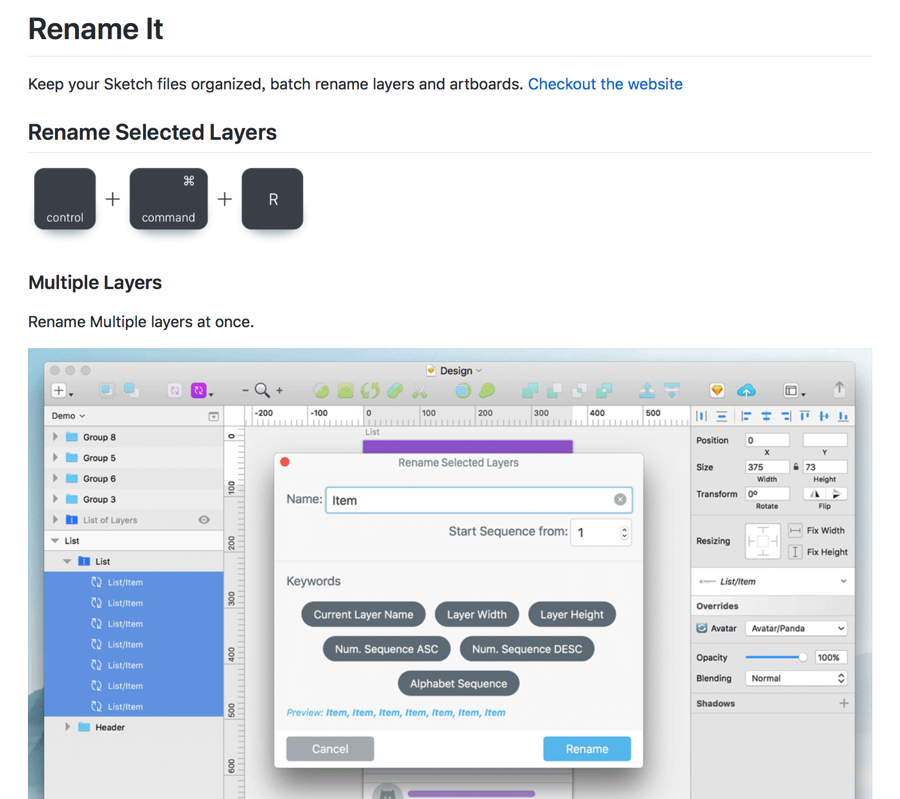Toggle the Fix Height resizing option
This screenshot has width=900, height=799.
pyautogui.click(x=795, y=552)
